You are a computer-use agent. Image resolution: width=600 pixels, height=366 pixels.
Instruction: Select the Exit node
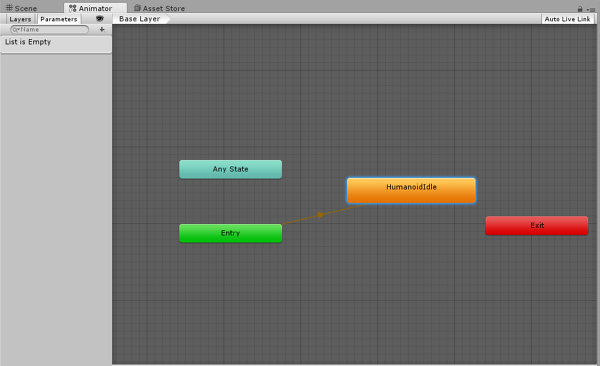tap(537, 225)
